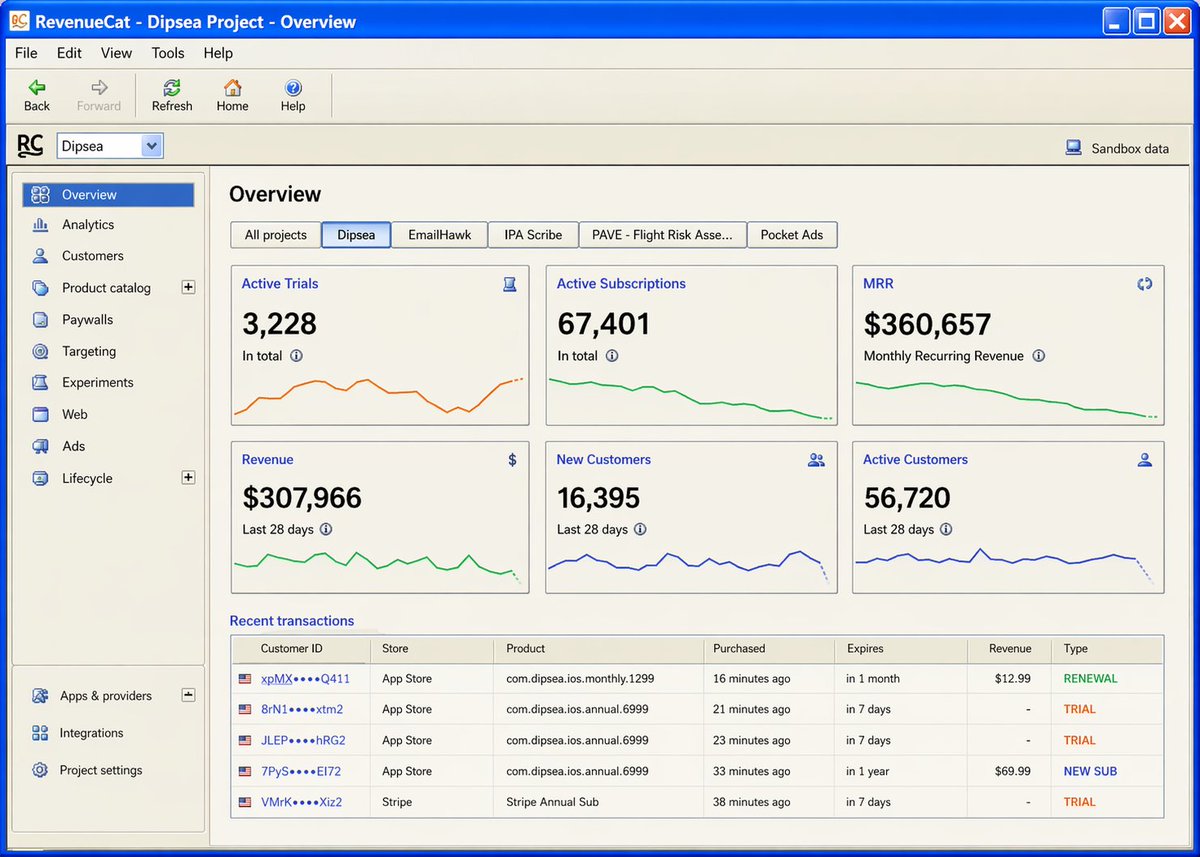
Task: Open the Dipsea project dropdown
Action: pyautogui.click(x=151, y=146)
